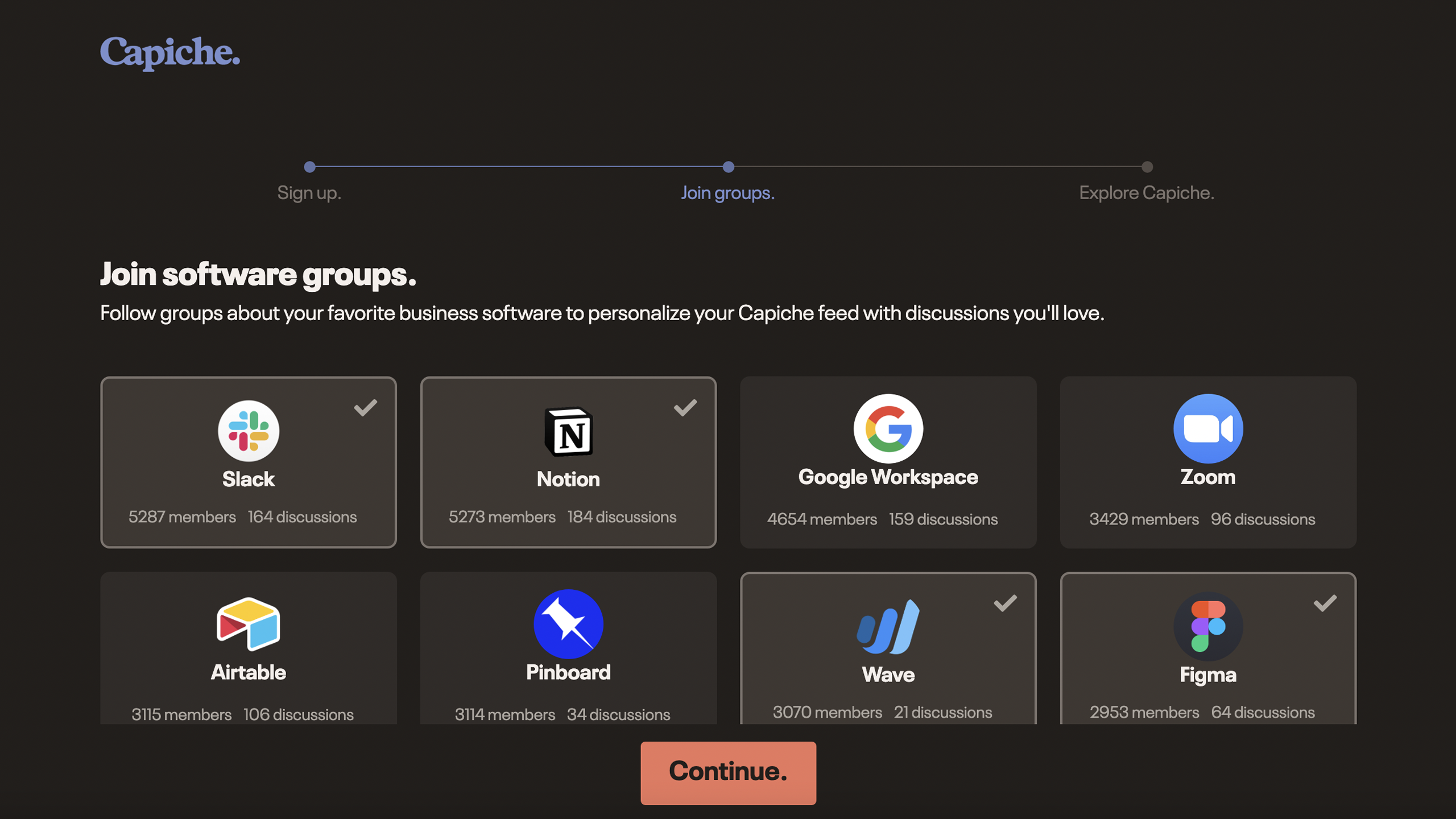Click '164 discussions' on Slack card
The height and width of the screenshot is (819, 1456).
(302, 516)
